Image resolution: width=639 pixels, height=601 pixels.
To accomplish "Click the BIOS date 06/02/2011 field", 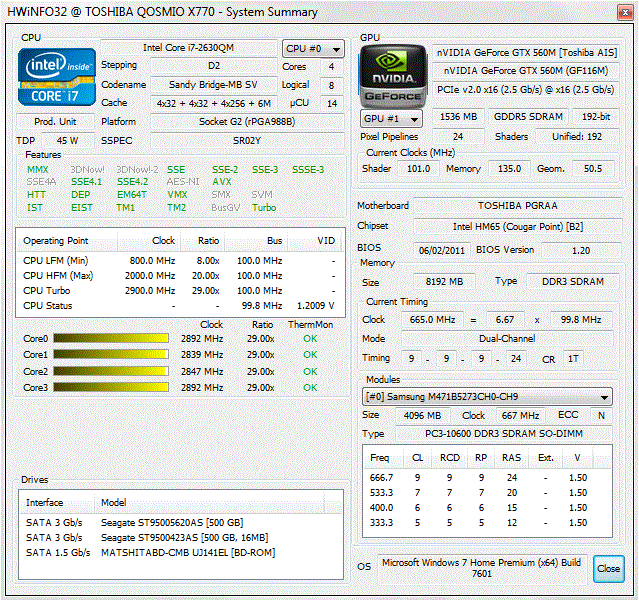I will [442, 251].
